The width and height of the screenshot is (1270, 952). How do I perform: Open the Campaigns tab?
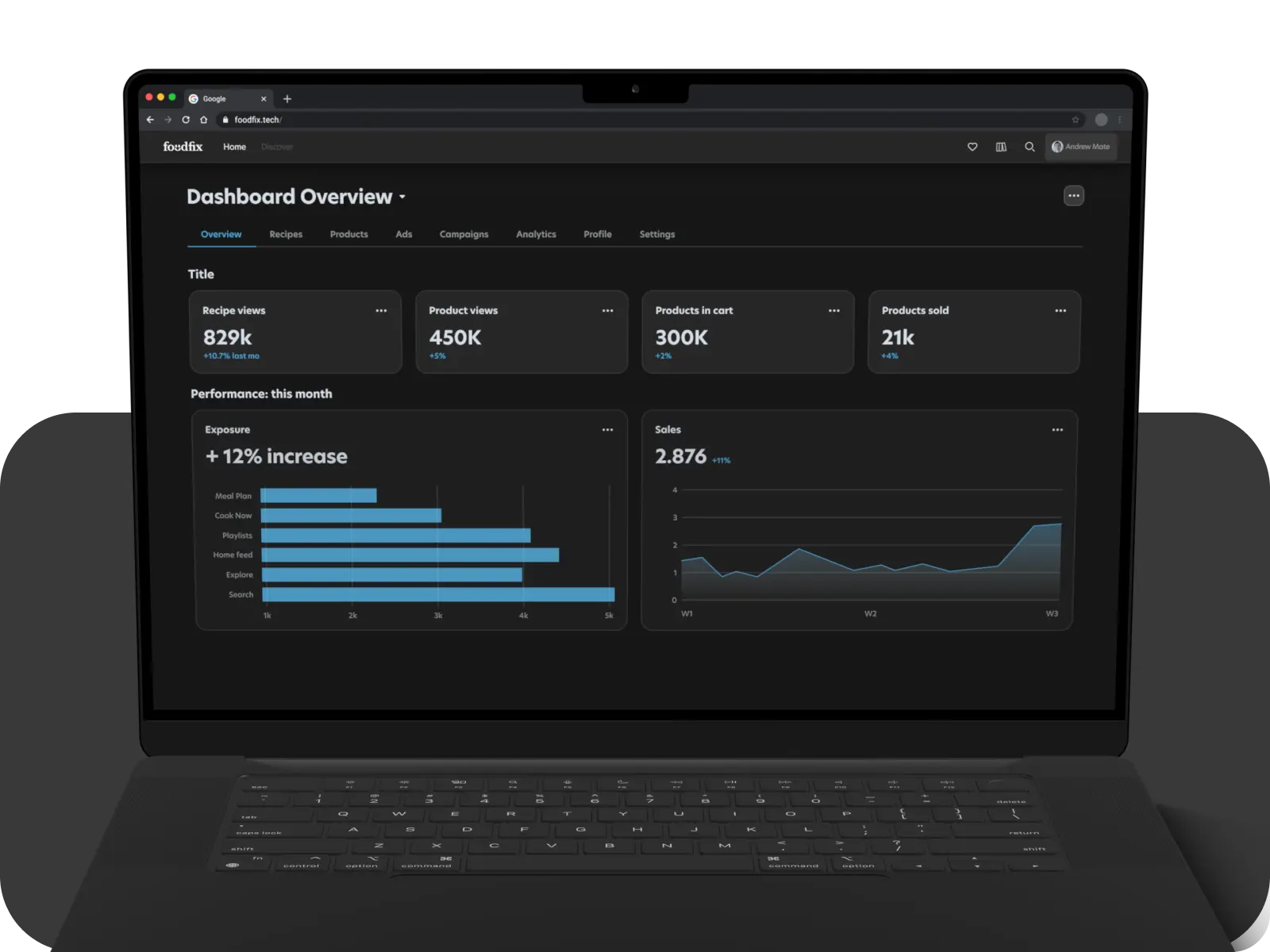point(464,234)
